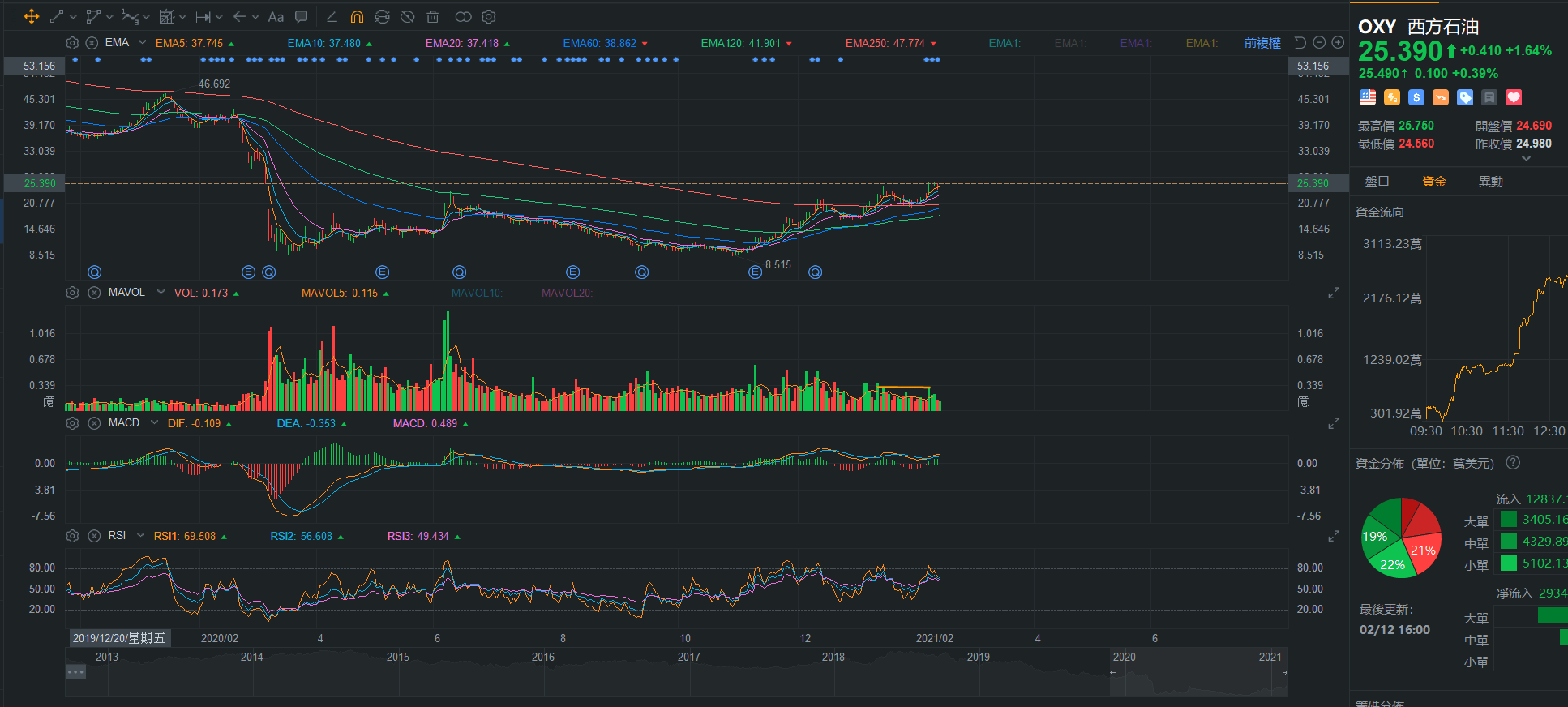
Task: Remove the MACD indicator with X button
Action: point(94,423)
